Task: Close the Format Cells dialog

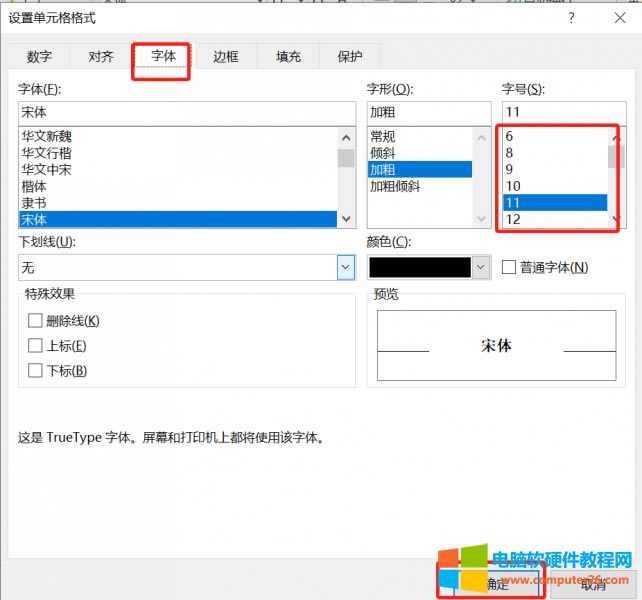Action: click(x=620, y=18)
